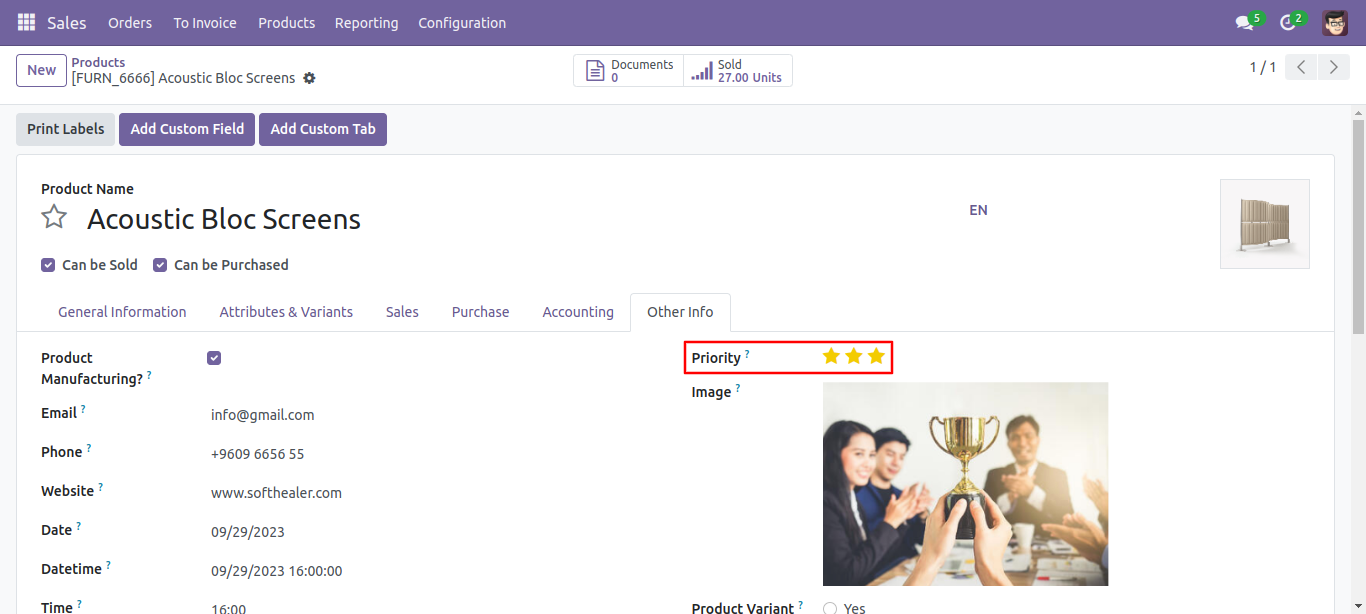
Task: Click the Sales app title
Action: [x=67, y=22]
